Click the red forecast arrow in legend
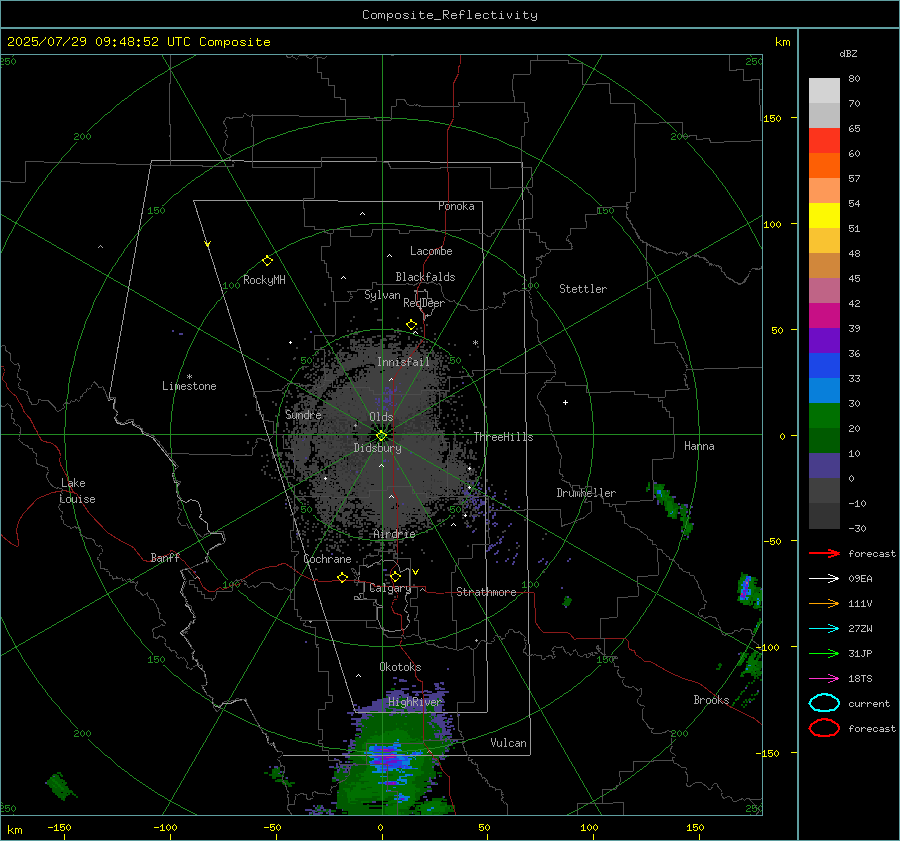 [x=824, y=553]
